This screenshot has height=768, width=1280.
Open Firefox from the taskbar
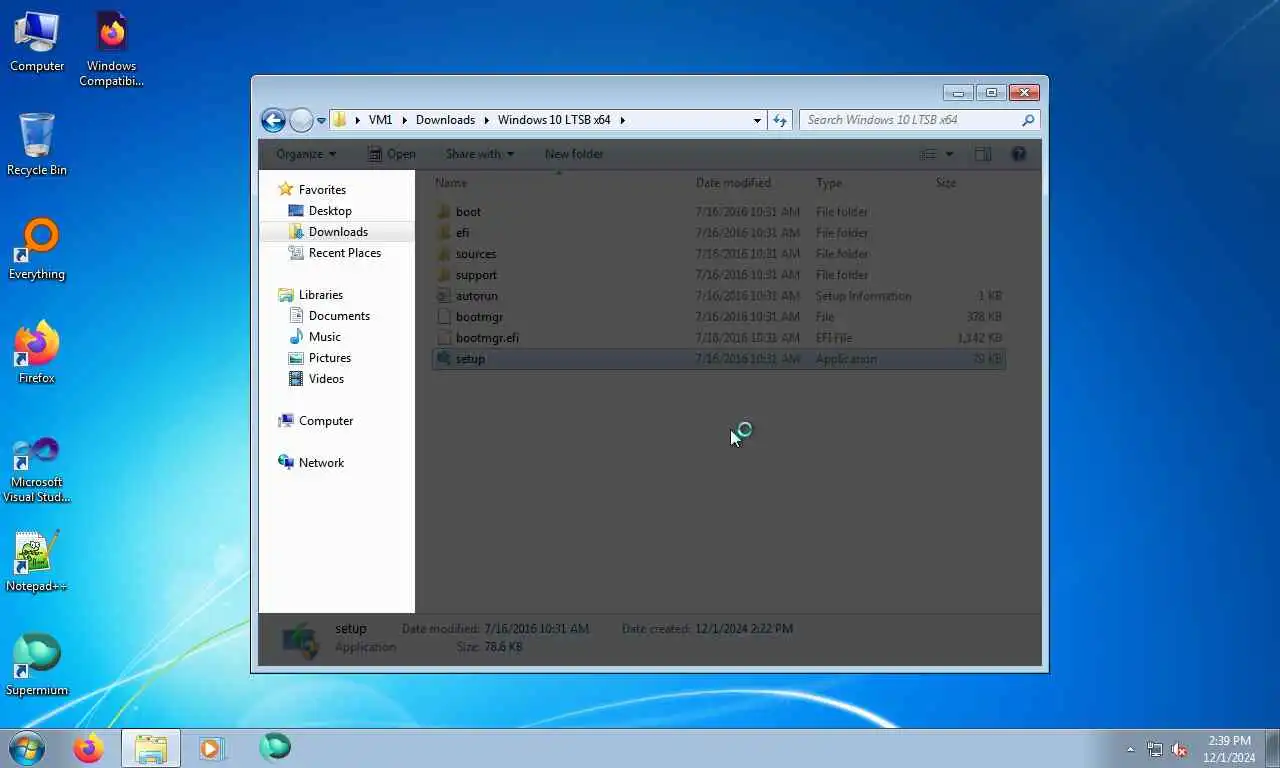coord(89,748)
